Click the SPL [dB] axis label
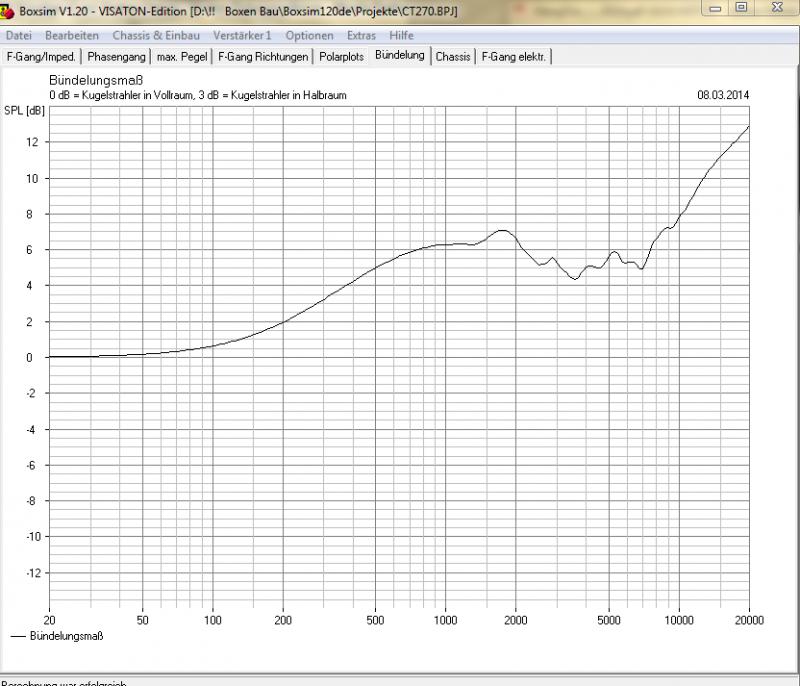 [x=24, y=111]
